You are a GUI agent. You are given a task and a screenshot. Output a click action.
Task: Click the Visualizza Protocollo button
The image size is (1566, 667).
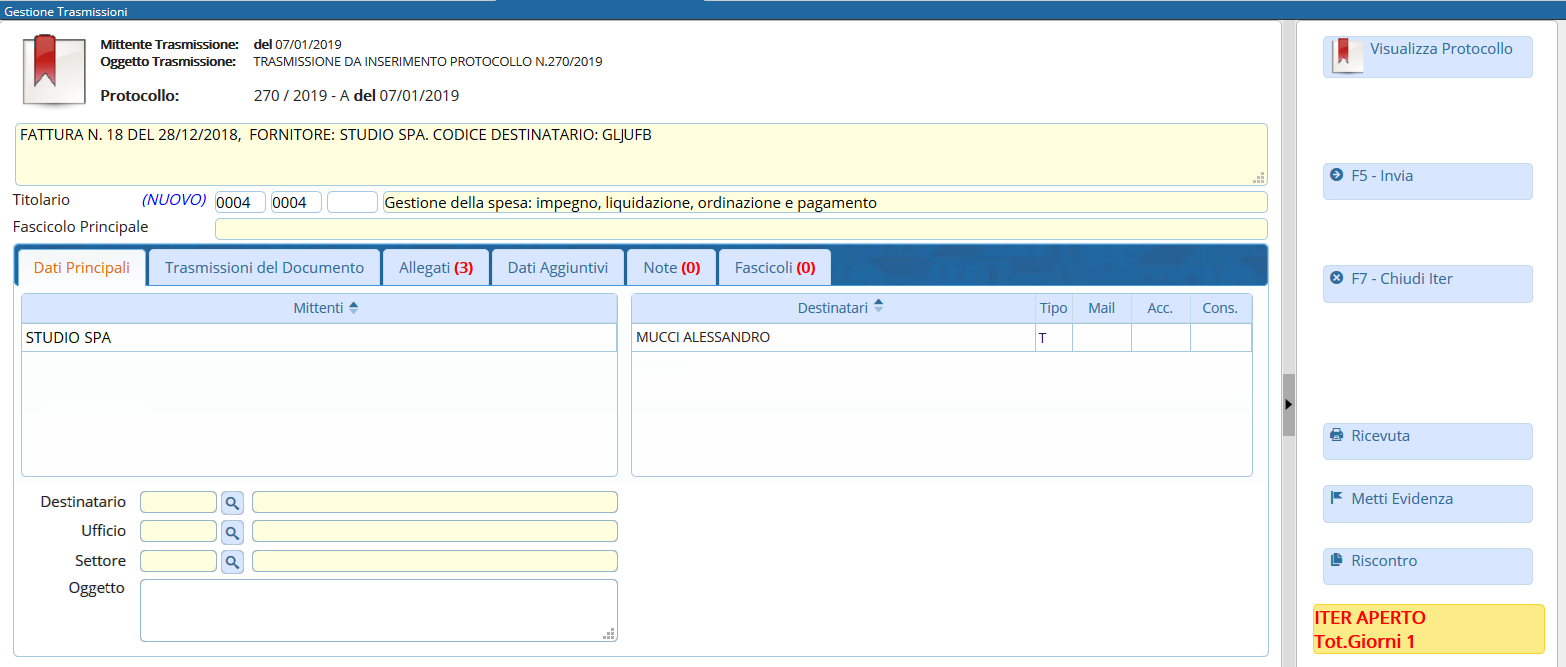point(1427,57)
